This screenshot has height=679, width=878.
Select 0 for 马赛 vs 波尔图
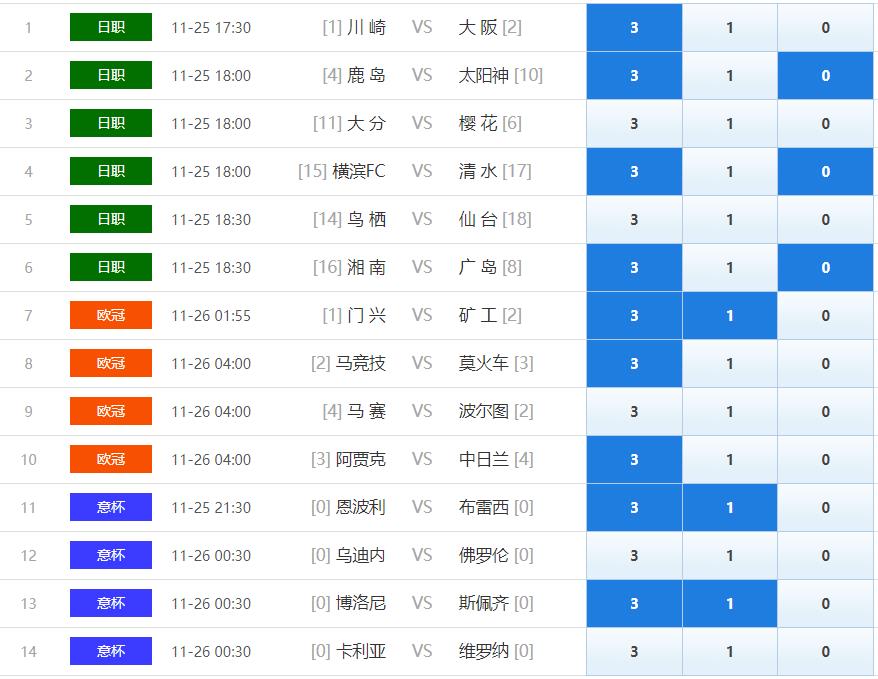pos(825,412)
